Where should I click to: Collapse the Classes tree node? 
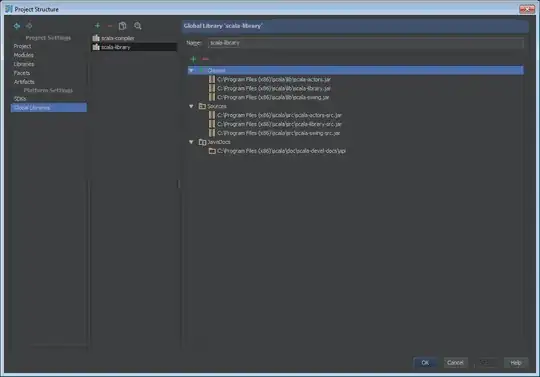[191, 70]
